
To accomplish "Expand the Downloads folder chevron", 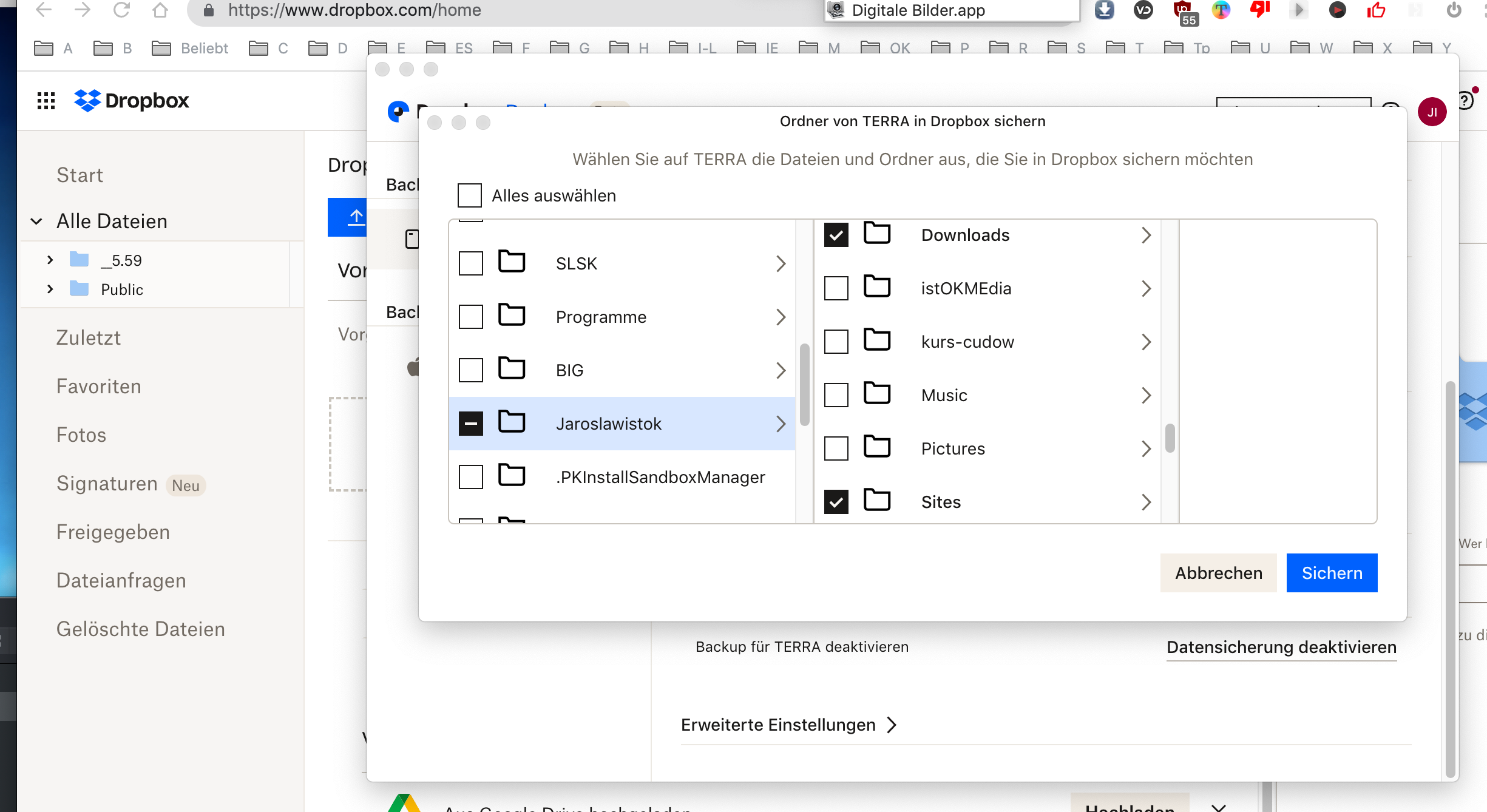I will (1146, 235).
